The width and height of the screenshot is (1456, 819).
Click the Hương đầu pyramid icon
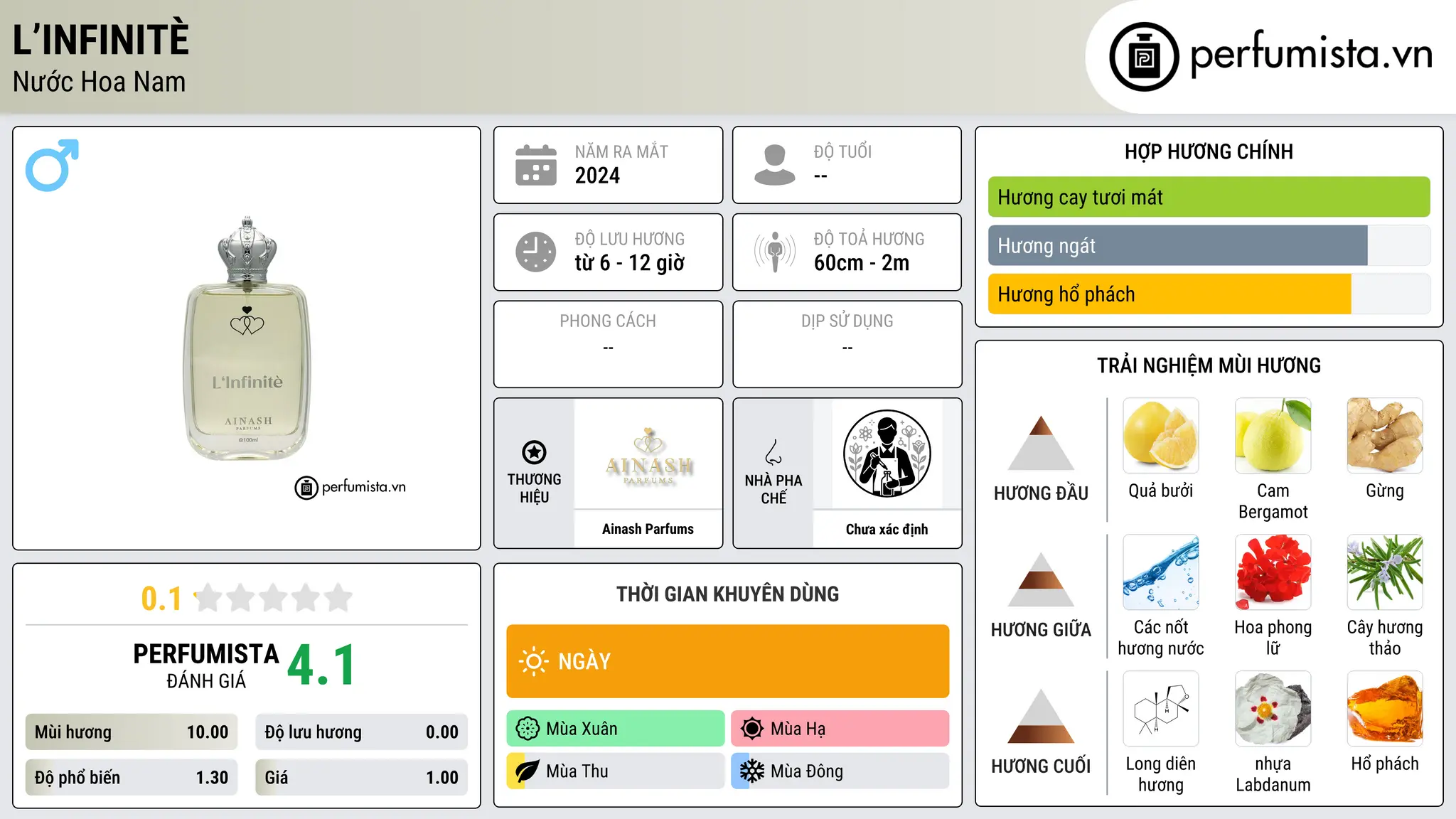tap(1041, 443)
